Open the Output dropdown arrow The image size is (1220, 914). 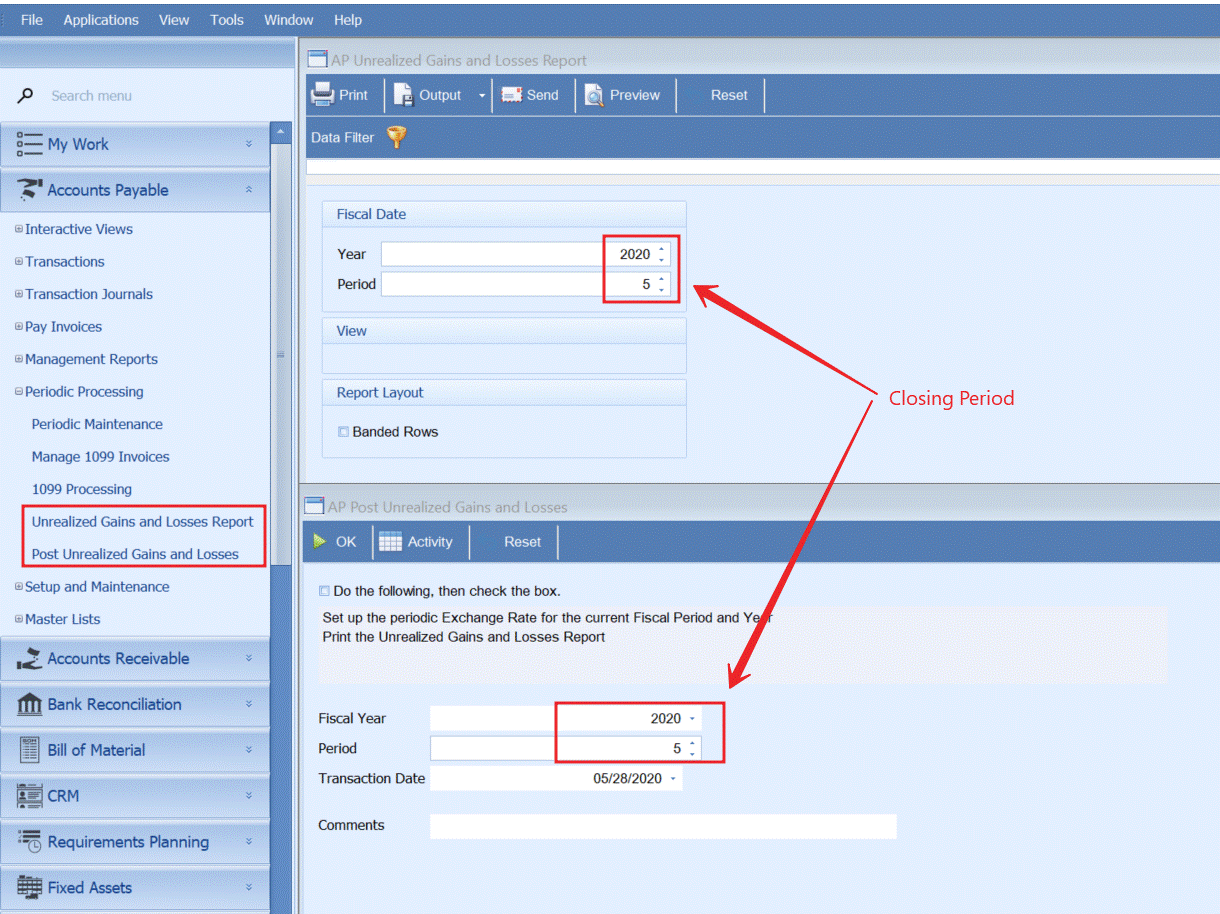481,96
